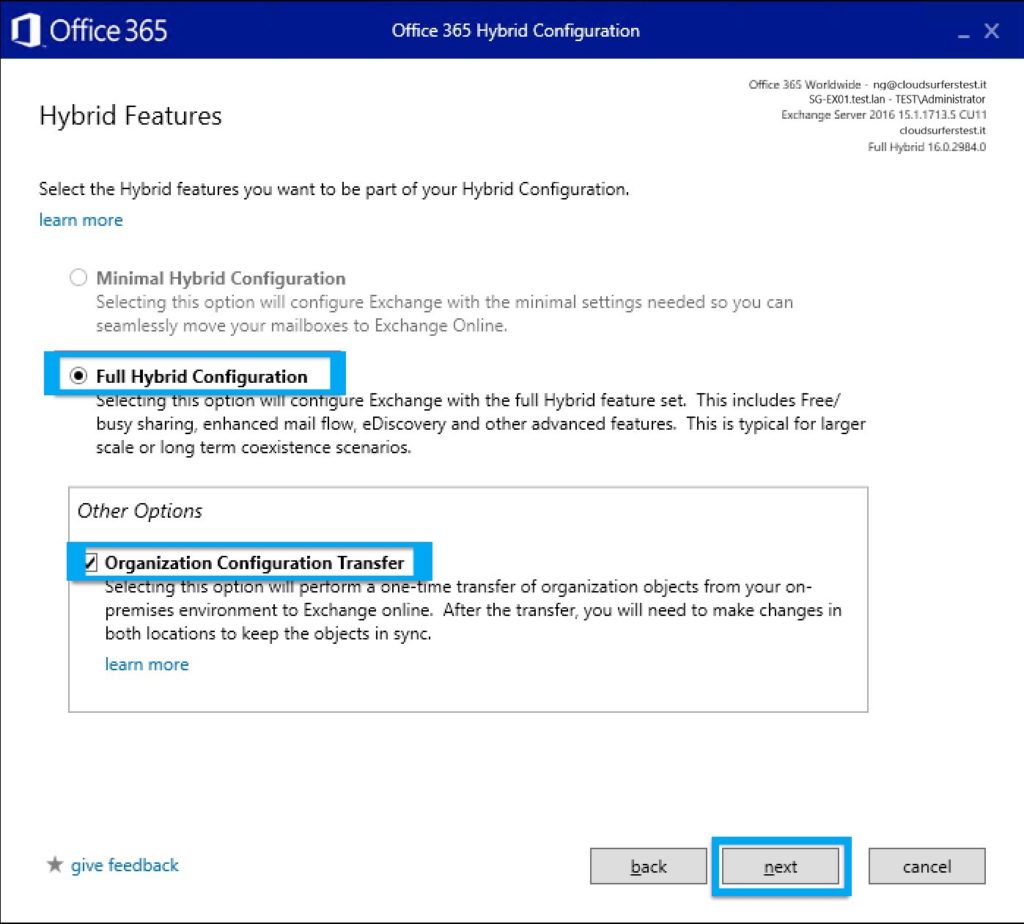
Task: Toggle the Organization Configuration Transfer checkbox
Action: [x=91, y=562]
